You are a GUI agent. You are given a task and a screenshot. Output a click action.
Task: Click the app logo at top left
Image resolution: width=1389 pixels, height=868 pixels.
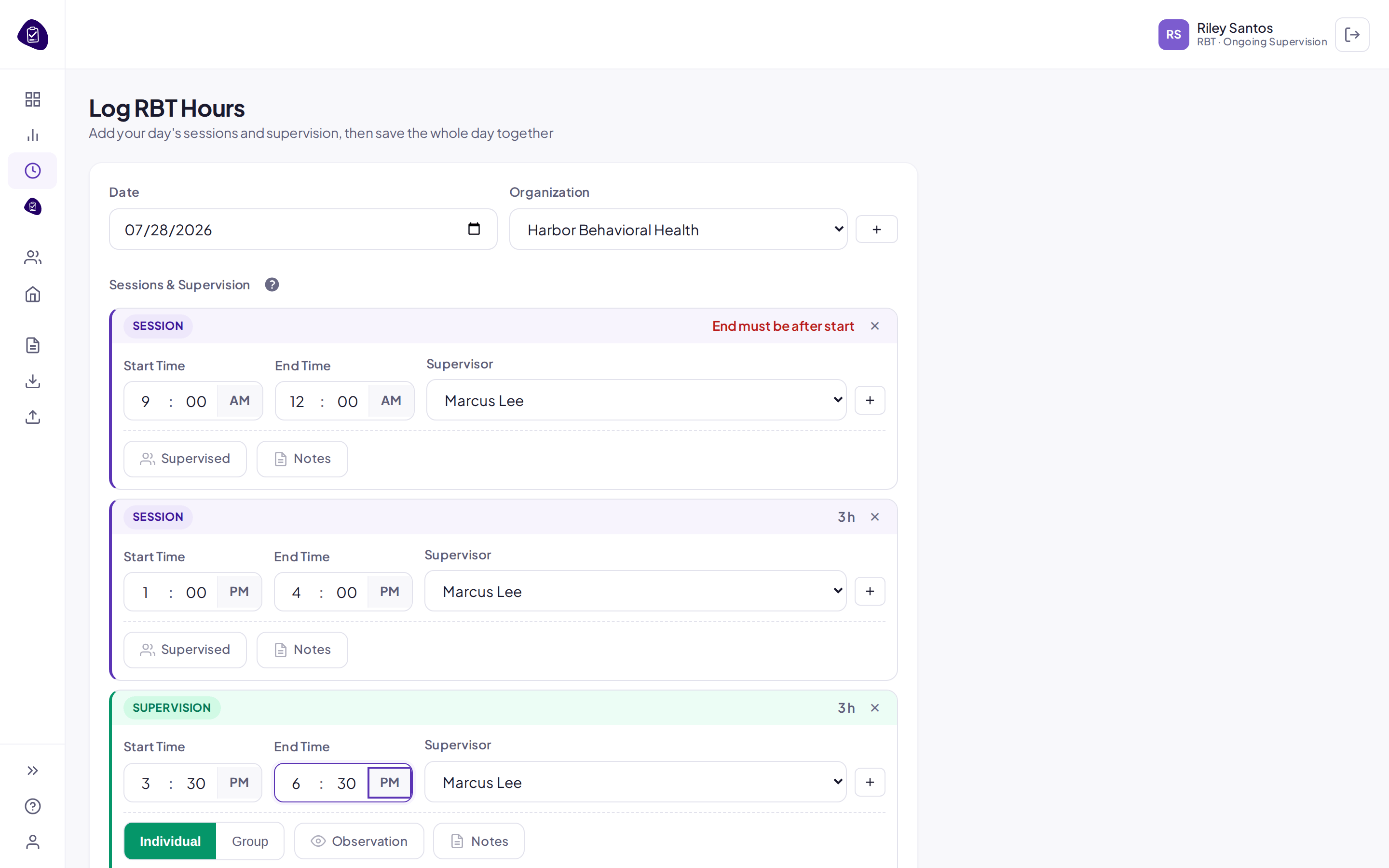[33, 34]
